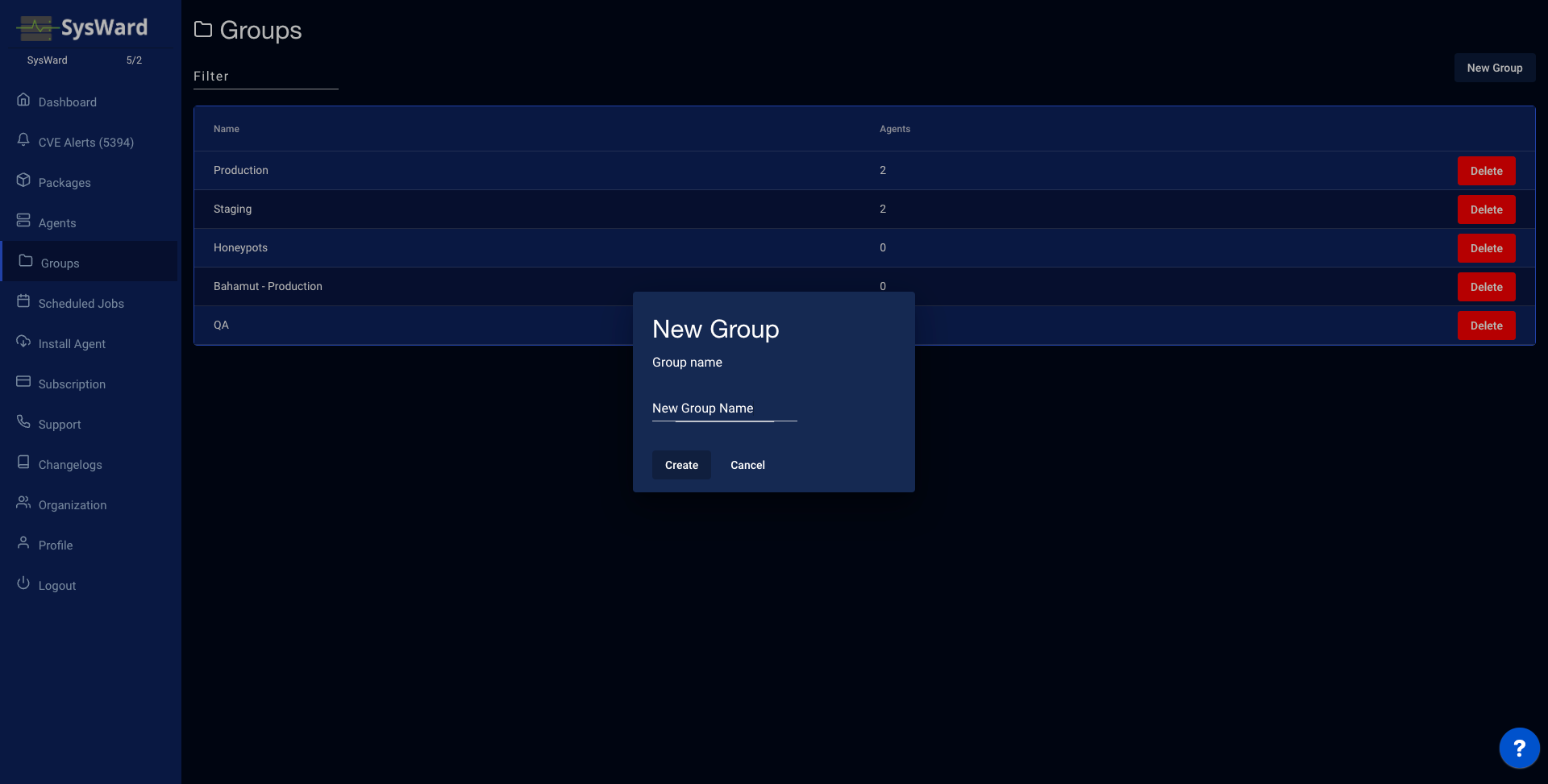The width and height of the screenshot is (1548, 784).
Task: Click the Support phone icon
Action: [23, 422]
